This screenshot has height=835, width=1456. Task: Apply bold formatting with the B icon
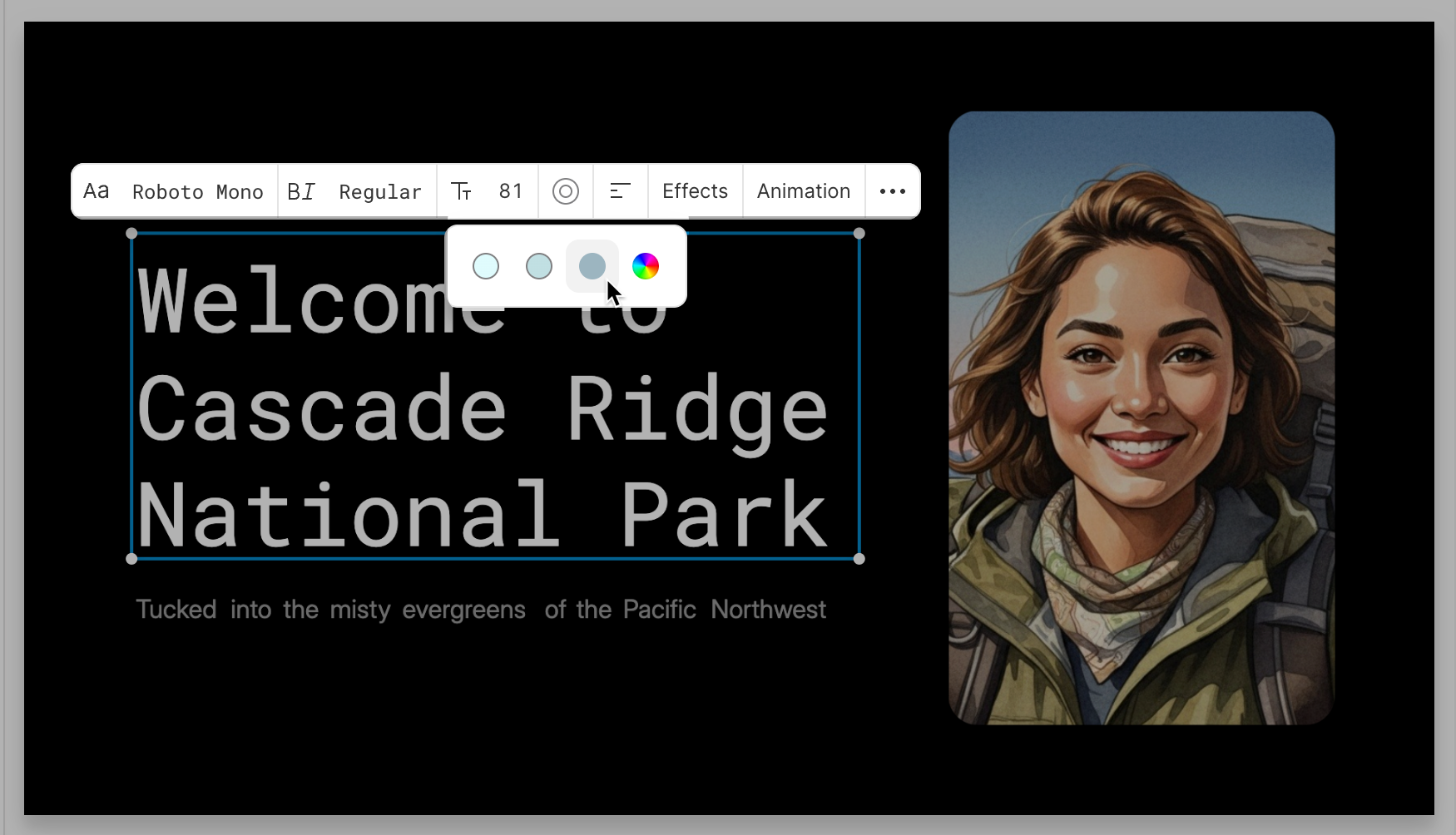tap(293, 190)
